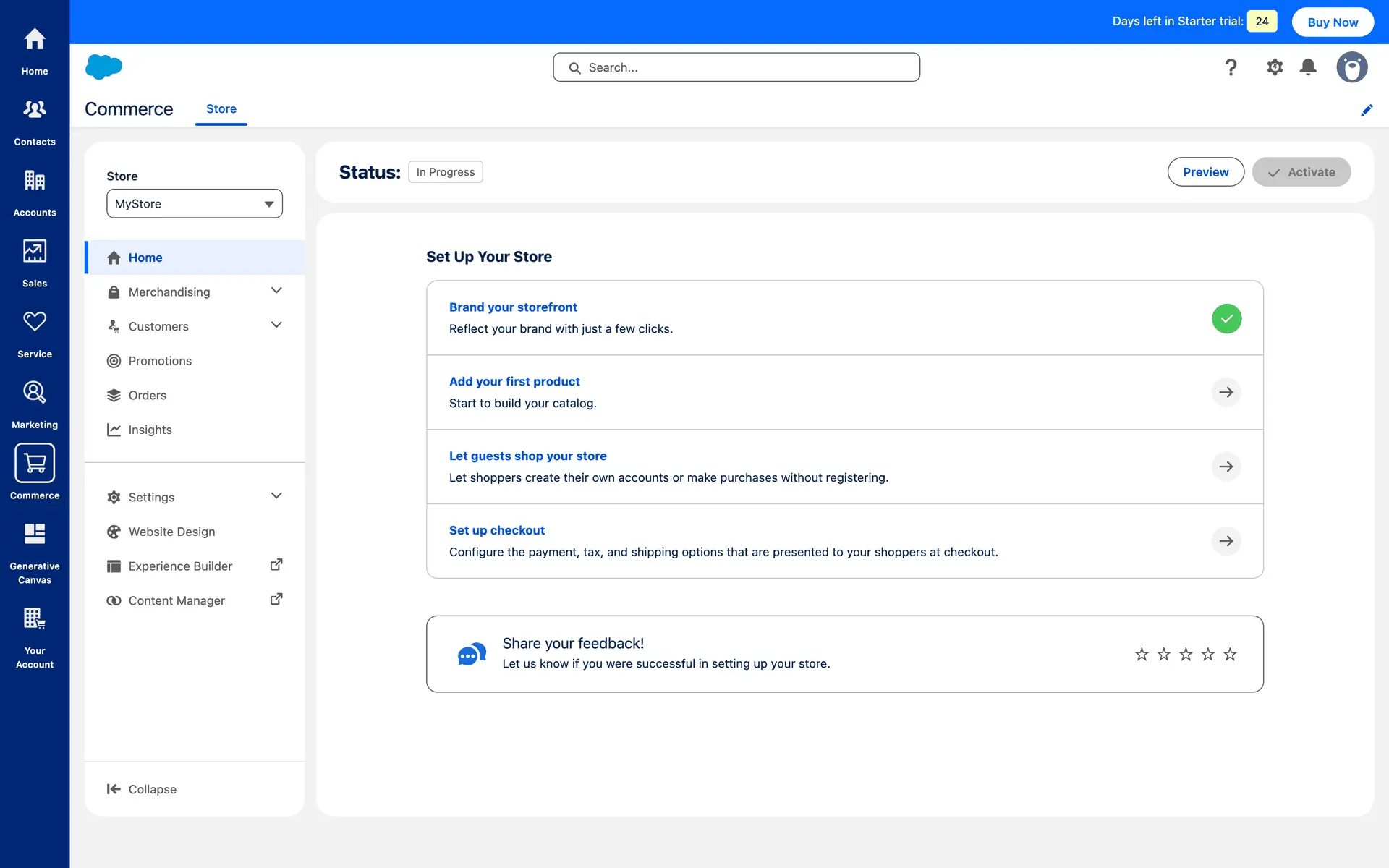The height and width of the screenshot is (868, 1389).
Task: Rate feedback with the fifth star
Action: point(1230,655)
